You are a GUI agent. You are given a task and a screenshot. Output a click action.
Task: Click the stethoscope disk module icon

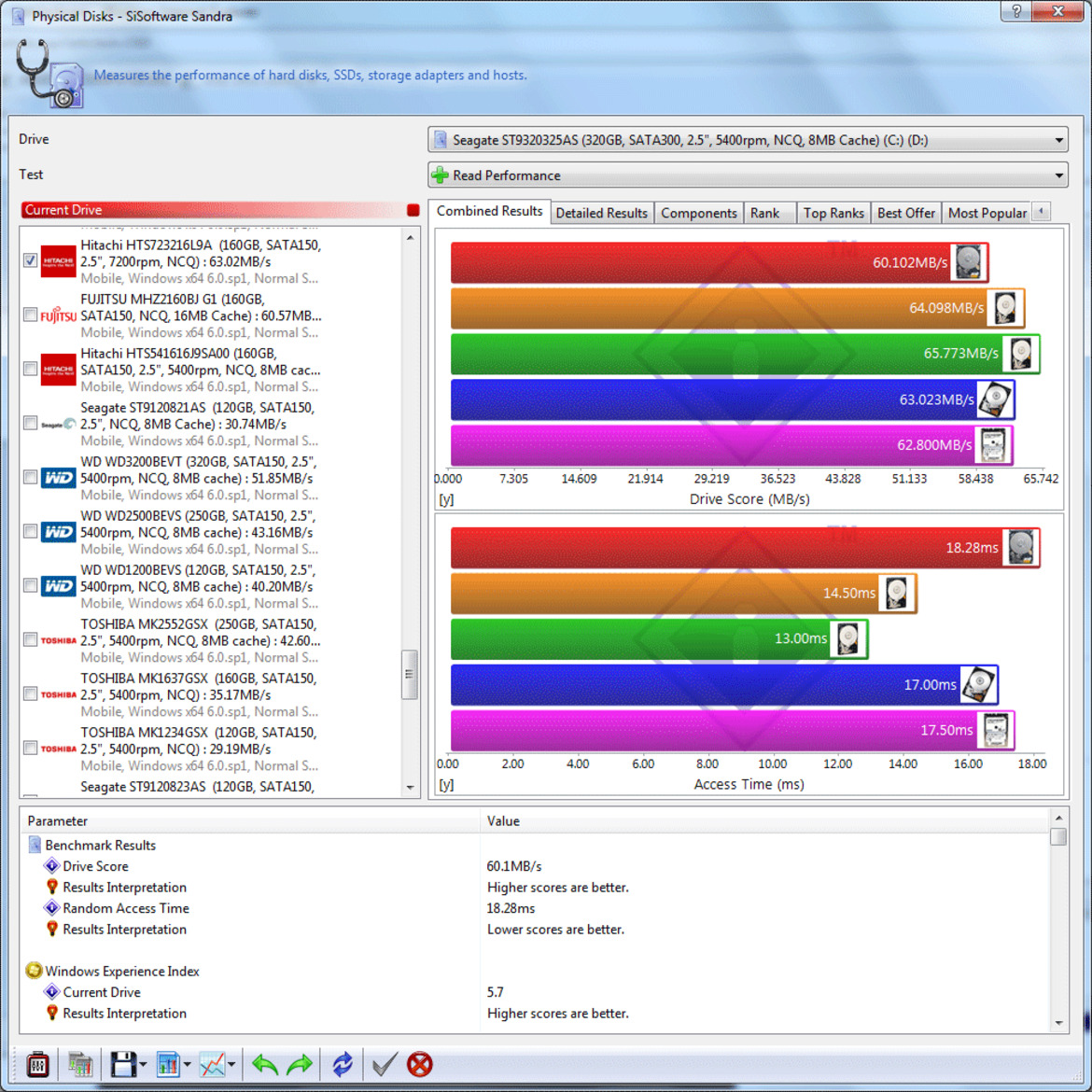pyautogui.click(x=49, y=75)
